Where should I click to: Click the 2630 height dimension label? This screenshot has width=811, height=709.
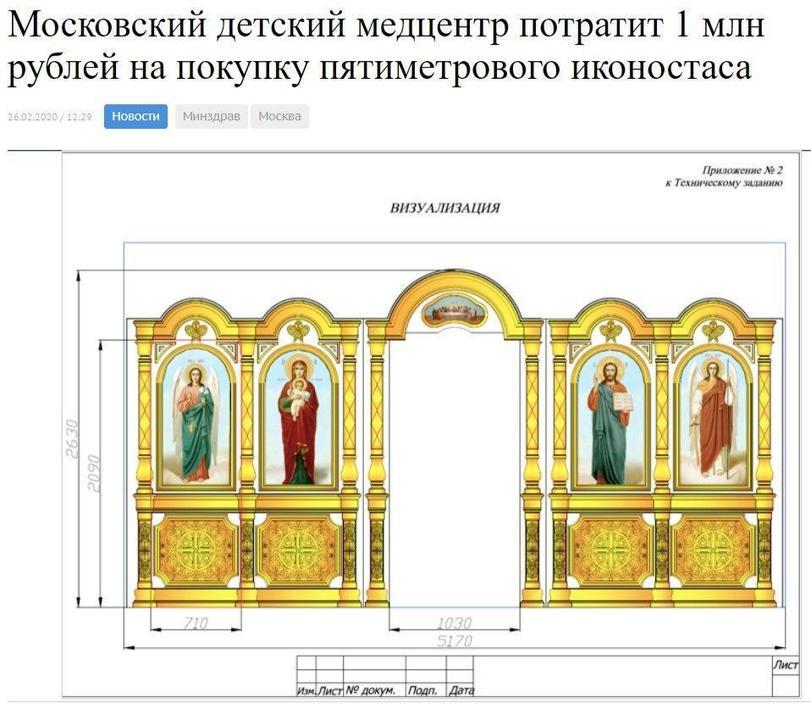[x=73, y=439]
